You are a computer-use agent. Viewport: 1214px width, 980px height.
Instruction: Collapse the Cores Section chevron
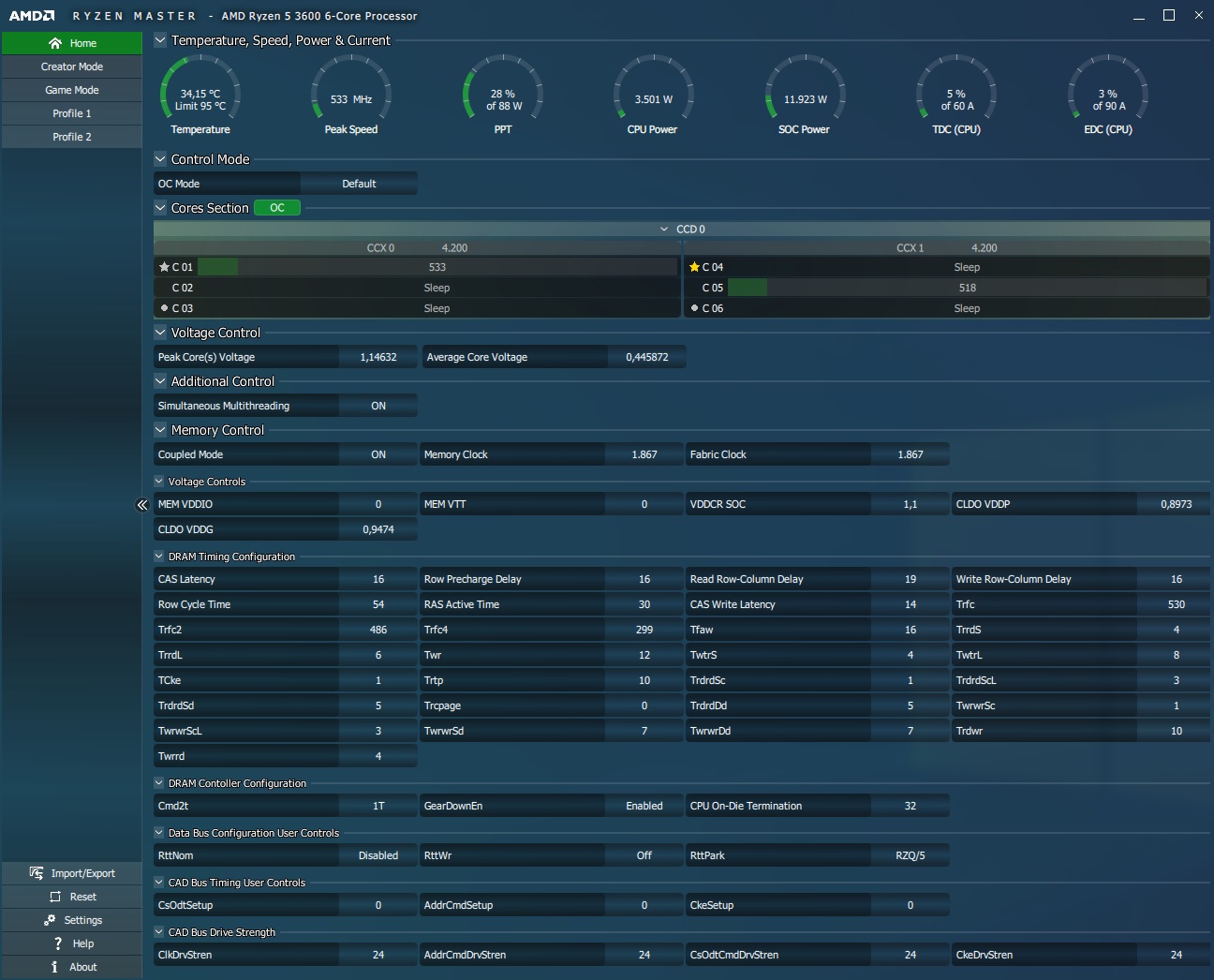160,208
